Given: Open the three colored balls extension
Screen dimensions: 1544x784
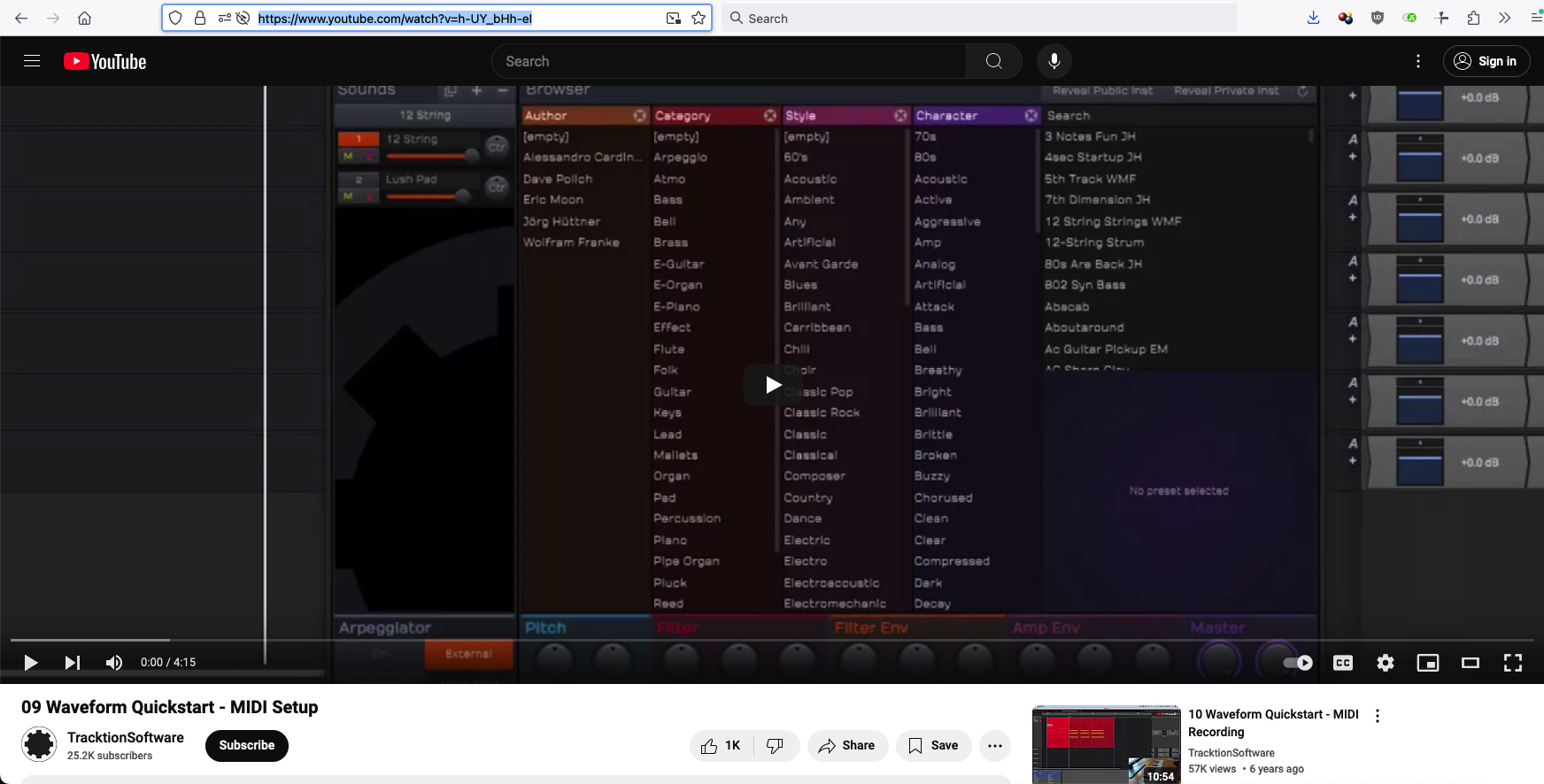Looking at the screenshot, I should pos(1346,18).
